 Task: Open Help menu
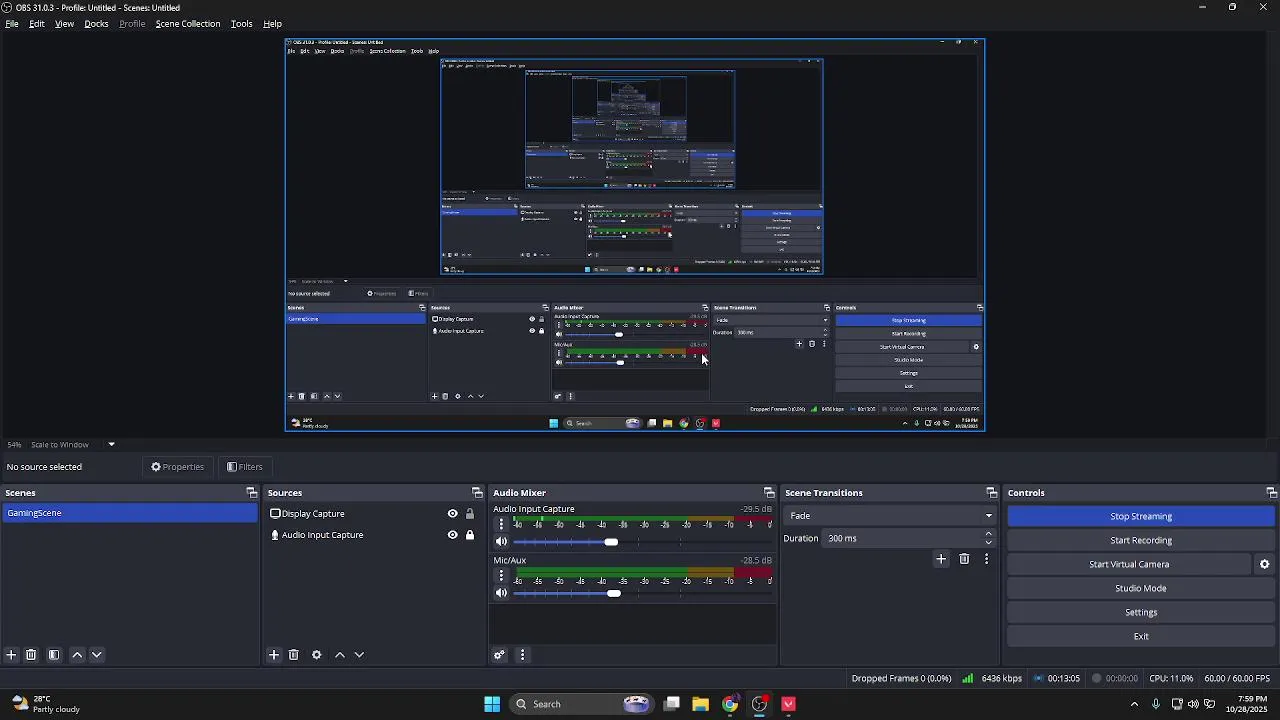(x=272, y=24)
